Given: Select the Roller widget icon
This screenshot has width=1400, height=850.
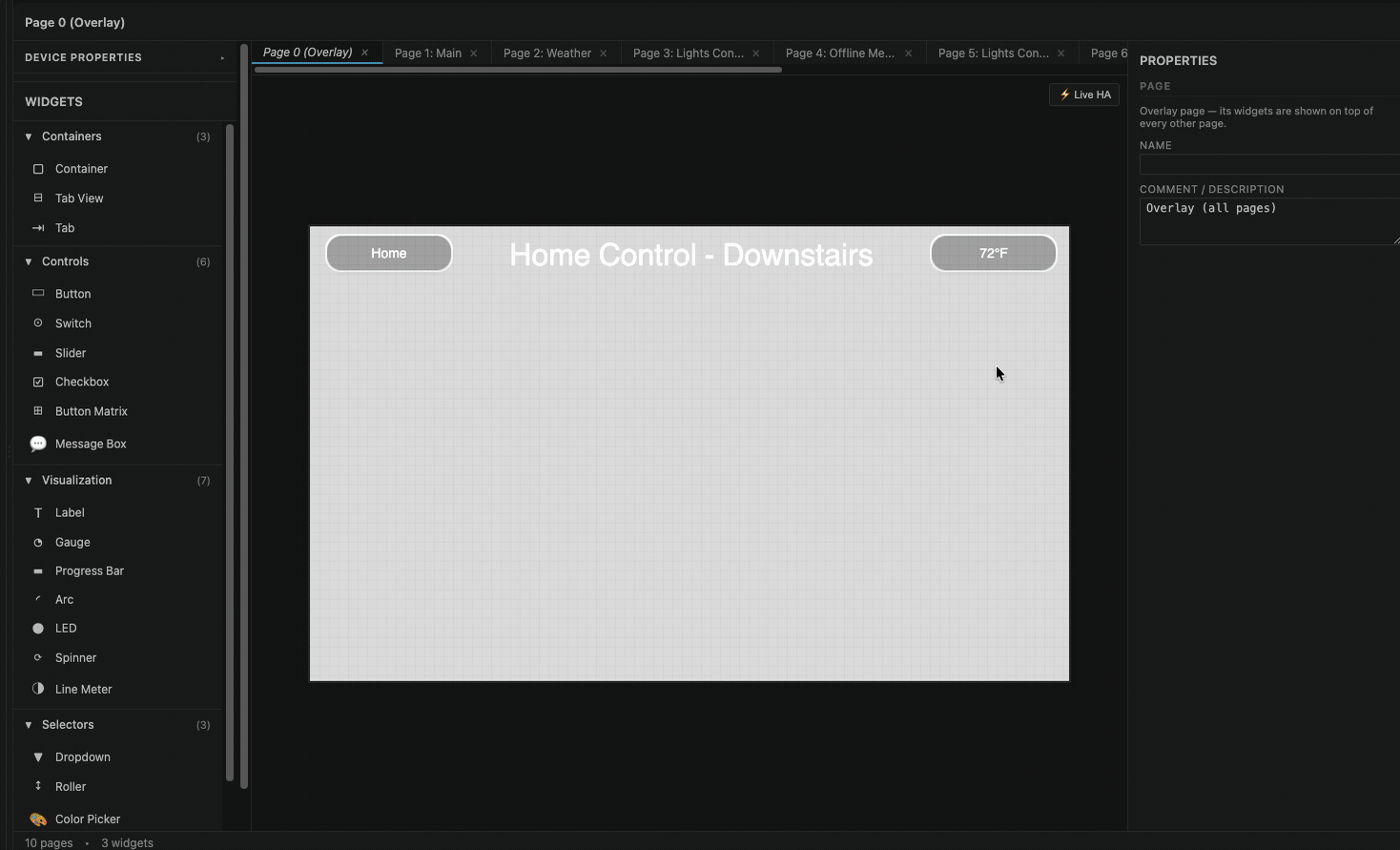Looking at the screenshot, I should point(38,786).
